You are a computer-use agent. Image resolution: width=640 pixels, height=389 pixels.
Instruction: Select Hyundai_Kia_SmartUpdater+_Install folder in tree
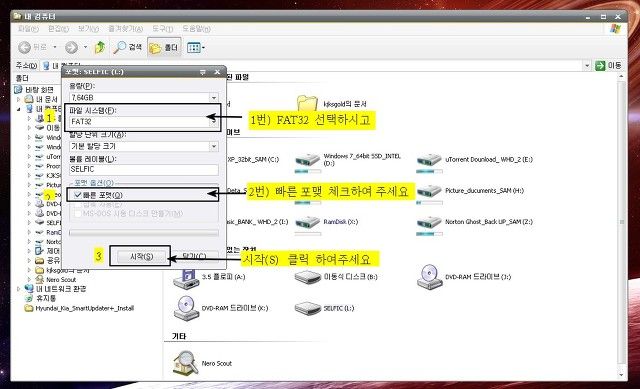84,308
